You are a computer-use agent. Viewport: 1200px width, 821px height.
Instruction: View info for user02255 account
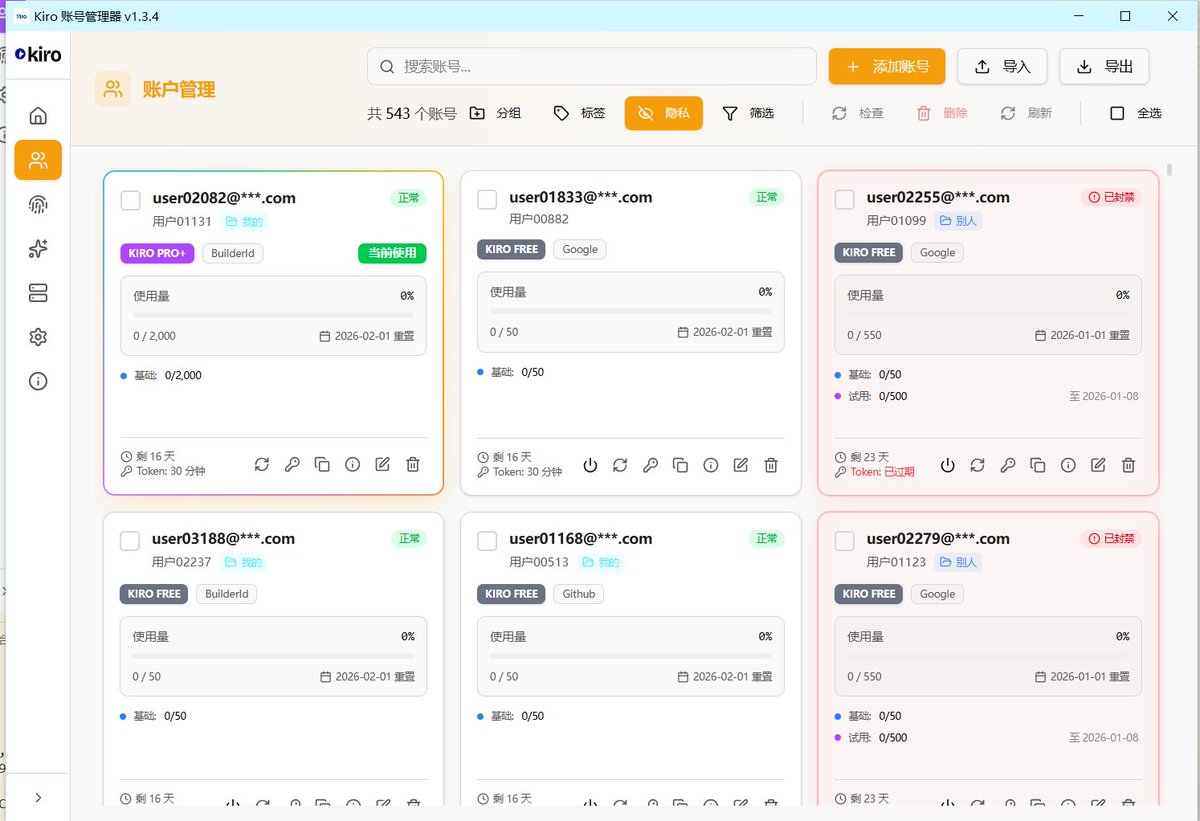[x=1068, y=465]
